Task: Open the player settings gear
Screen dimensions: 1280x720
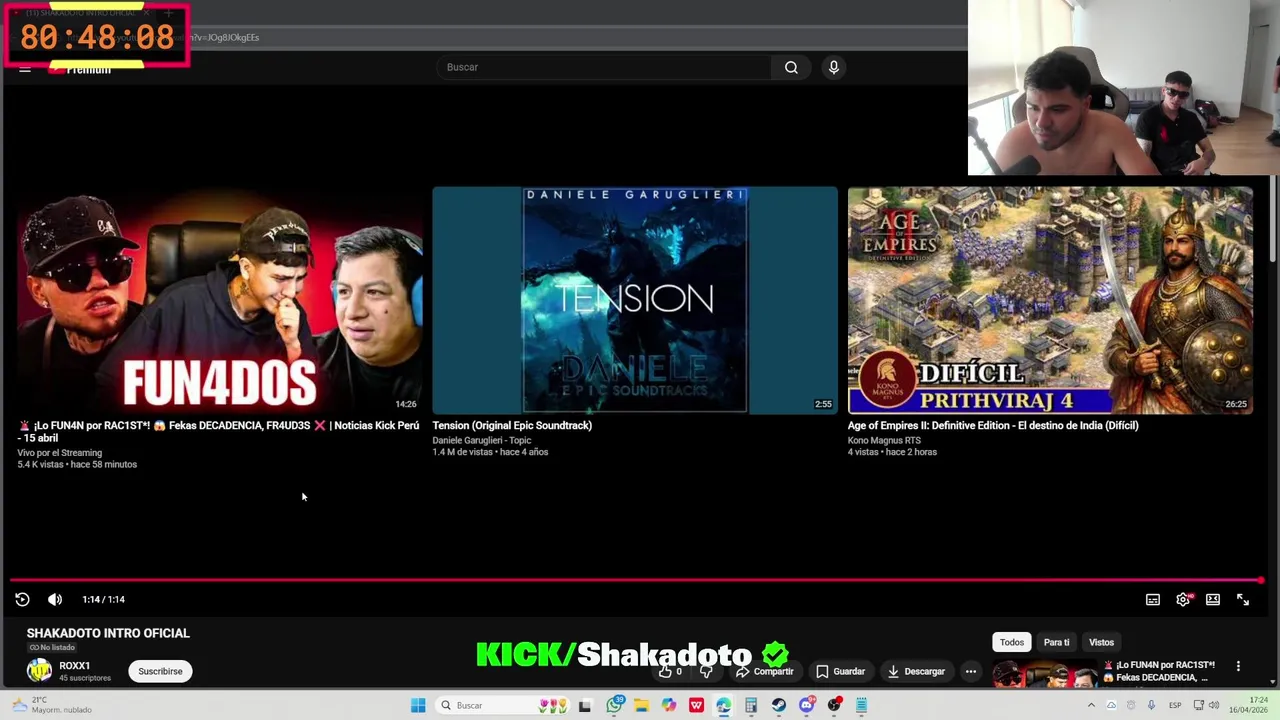Action: click(1183, 599)
